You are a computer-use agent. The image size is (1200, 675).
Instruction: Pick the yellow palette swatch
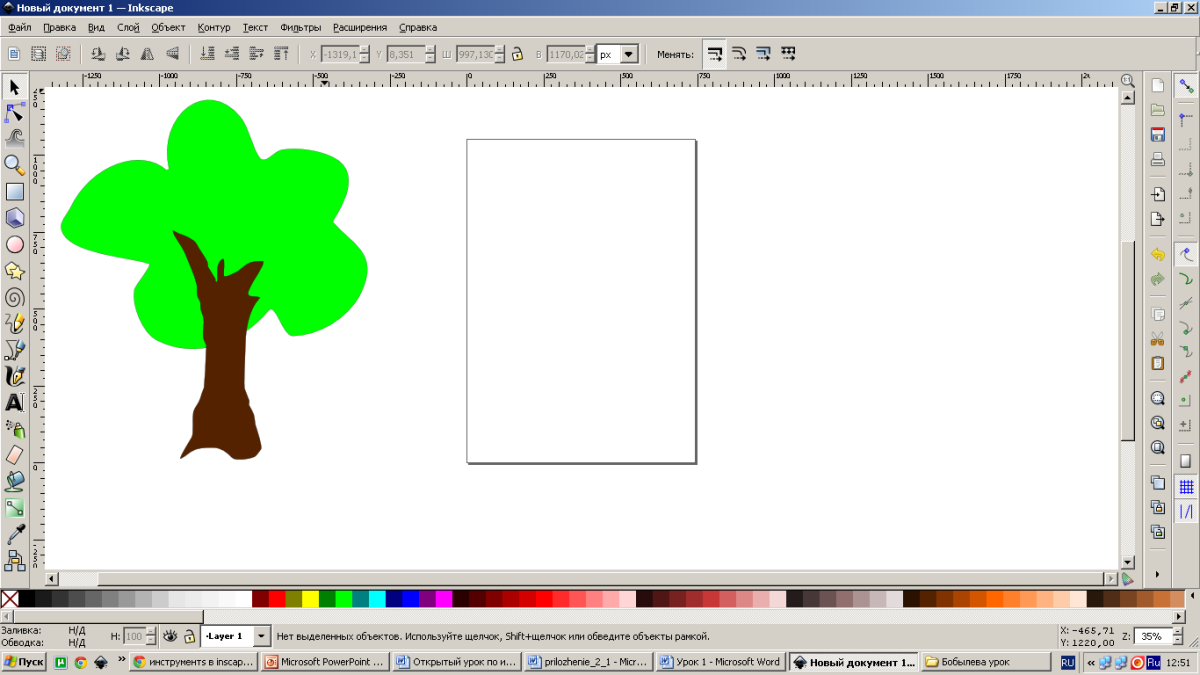pyautogui.click(x=310, y=599)
